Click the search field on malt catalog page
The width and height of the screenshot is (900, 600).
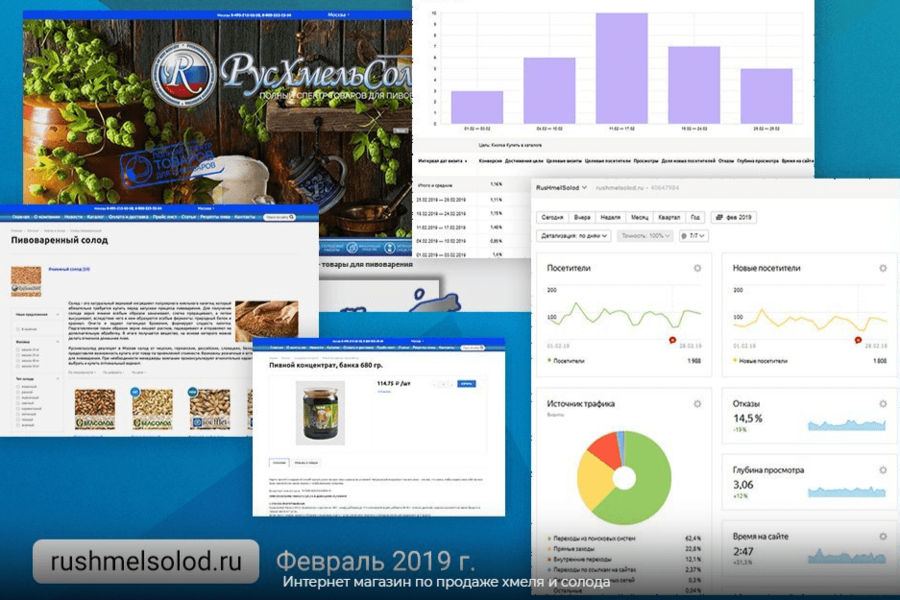tap(280, 217)
